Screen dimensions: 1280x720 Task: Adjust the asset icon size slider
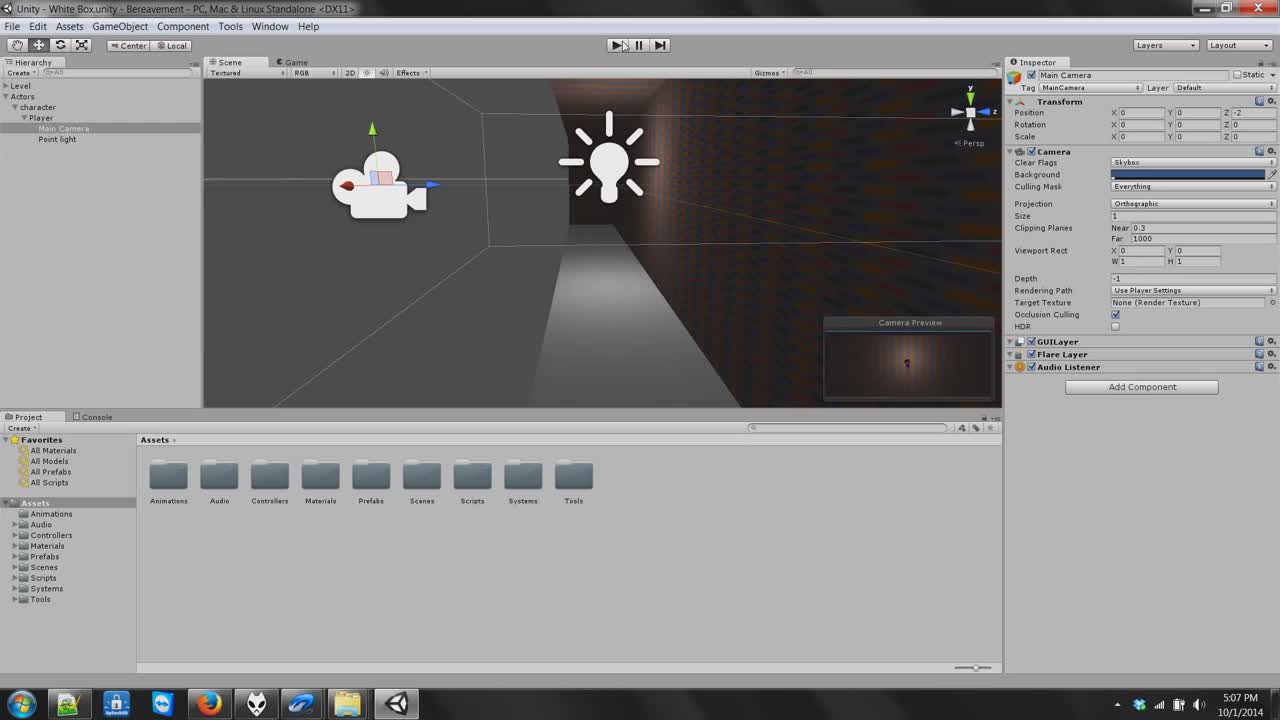coord(973,667)
